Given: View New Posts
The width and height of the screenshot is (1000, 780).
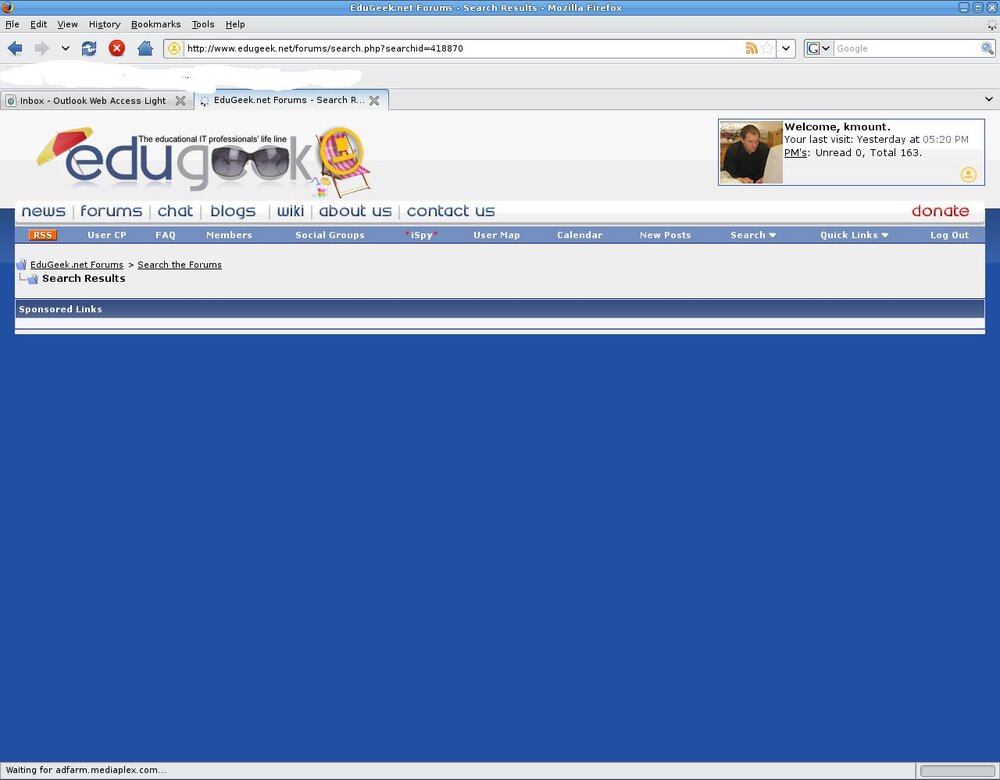Looking at the screenshot, I should (x=665, y=235).
